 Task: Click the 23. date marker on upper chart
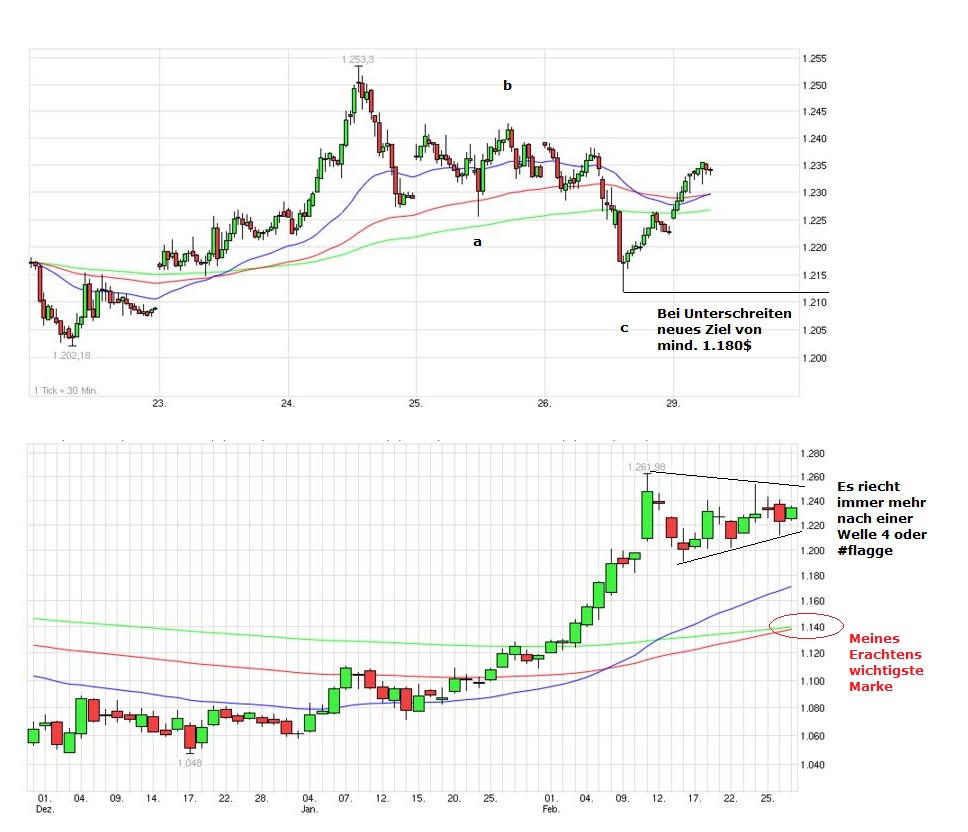[x=159, y=404]
